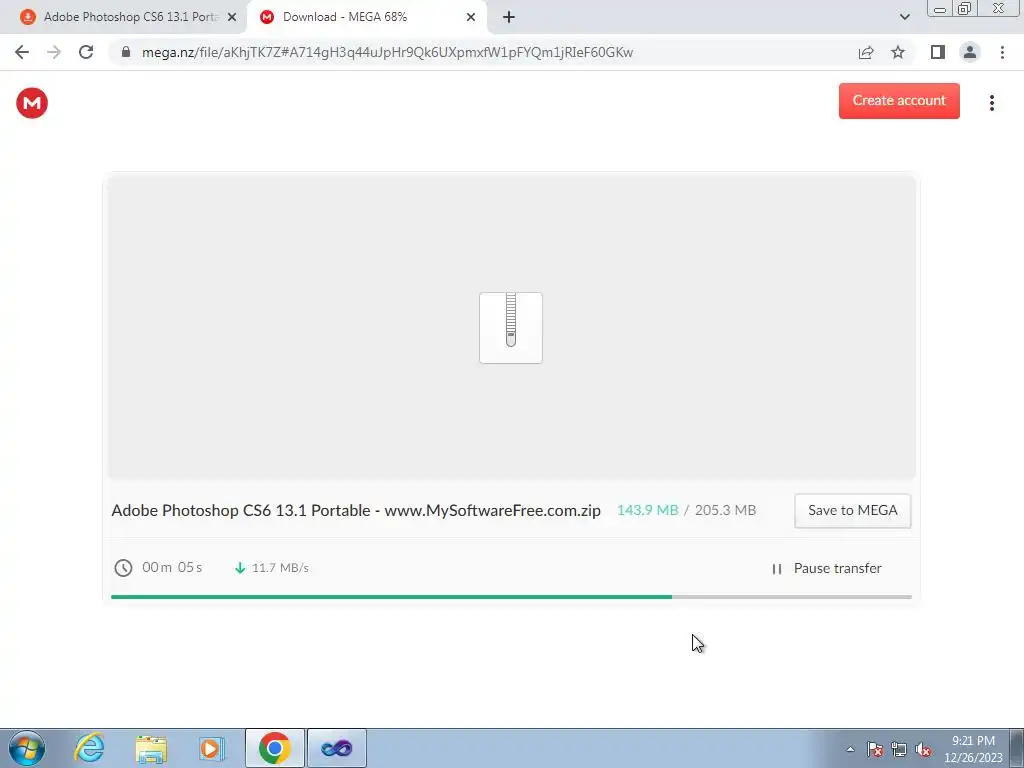The height and width of the screenshot is (768, 1024).
Task: Open Windows Explorer from taskbar
Action: coord(151,748)
